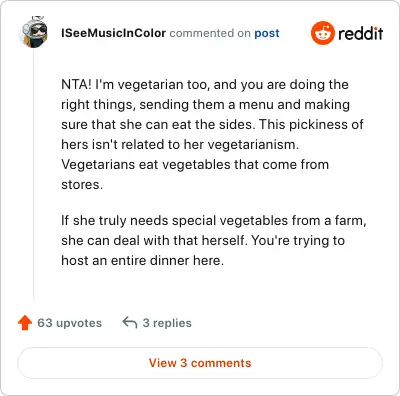Follow the blue "post" link
The image size is (400, 396).
pos(267,33)
